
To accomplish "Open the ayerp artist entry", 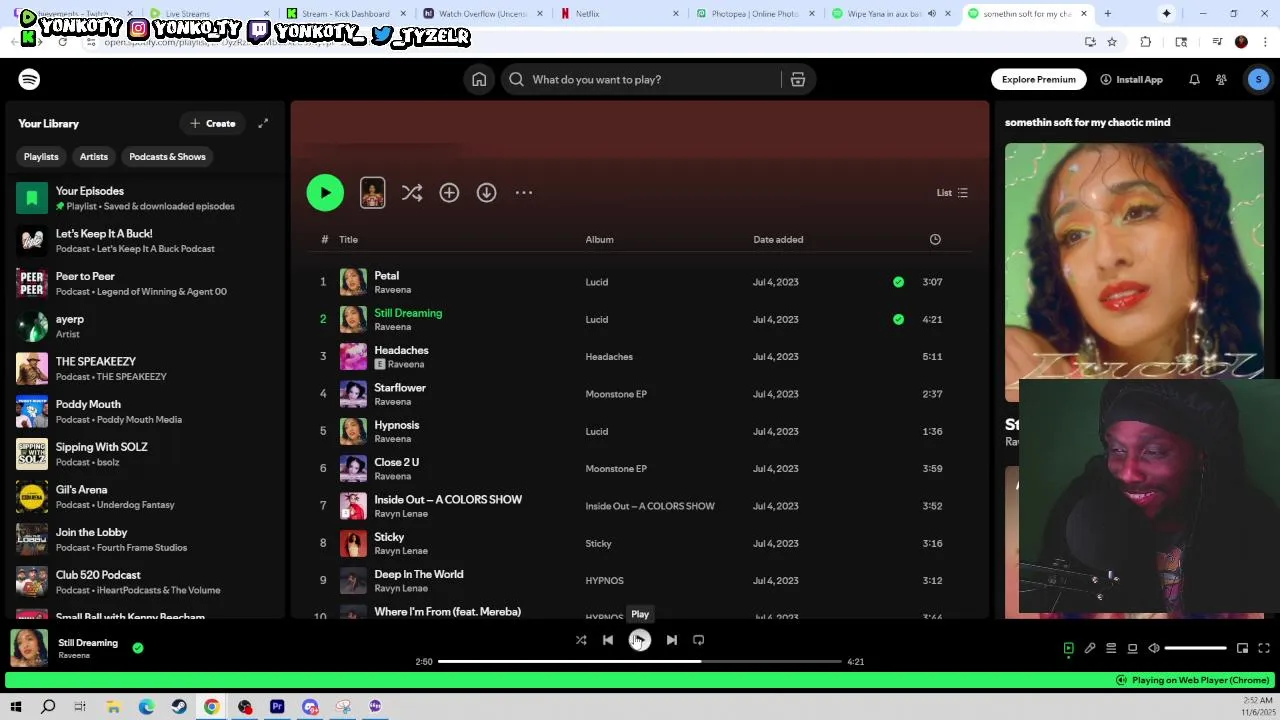I will (145, 326).
